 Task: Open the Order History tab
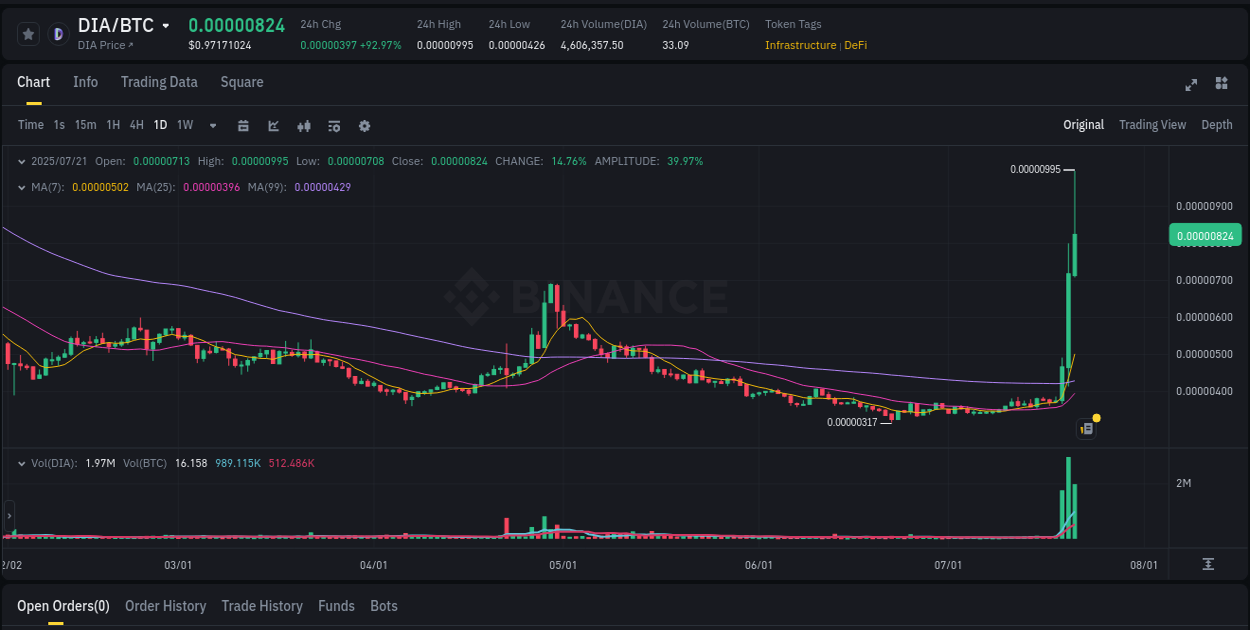click(165, 606)
